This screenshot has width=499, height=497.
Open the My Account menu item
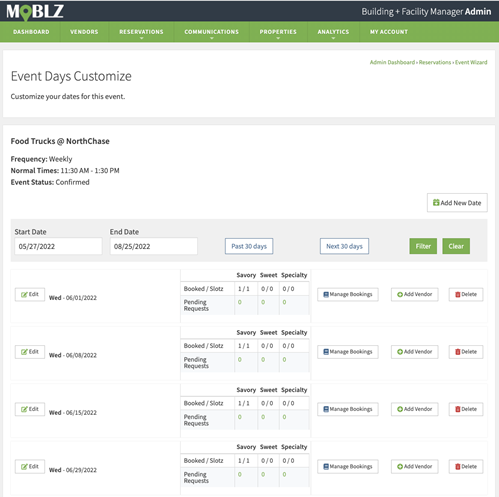click(x=389, y=32)
